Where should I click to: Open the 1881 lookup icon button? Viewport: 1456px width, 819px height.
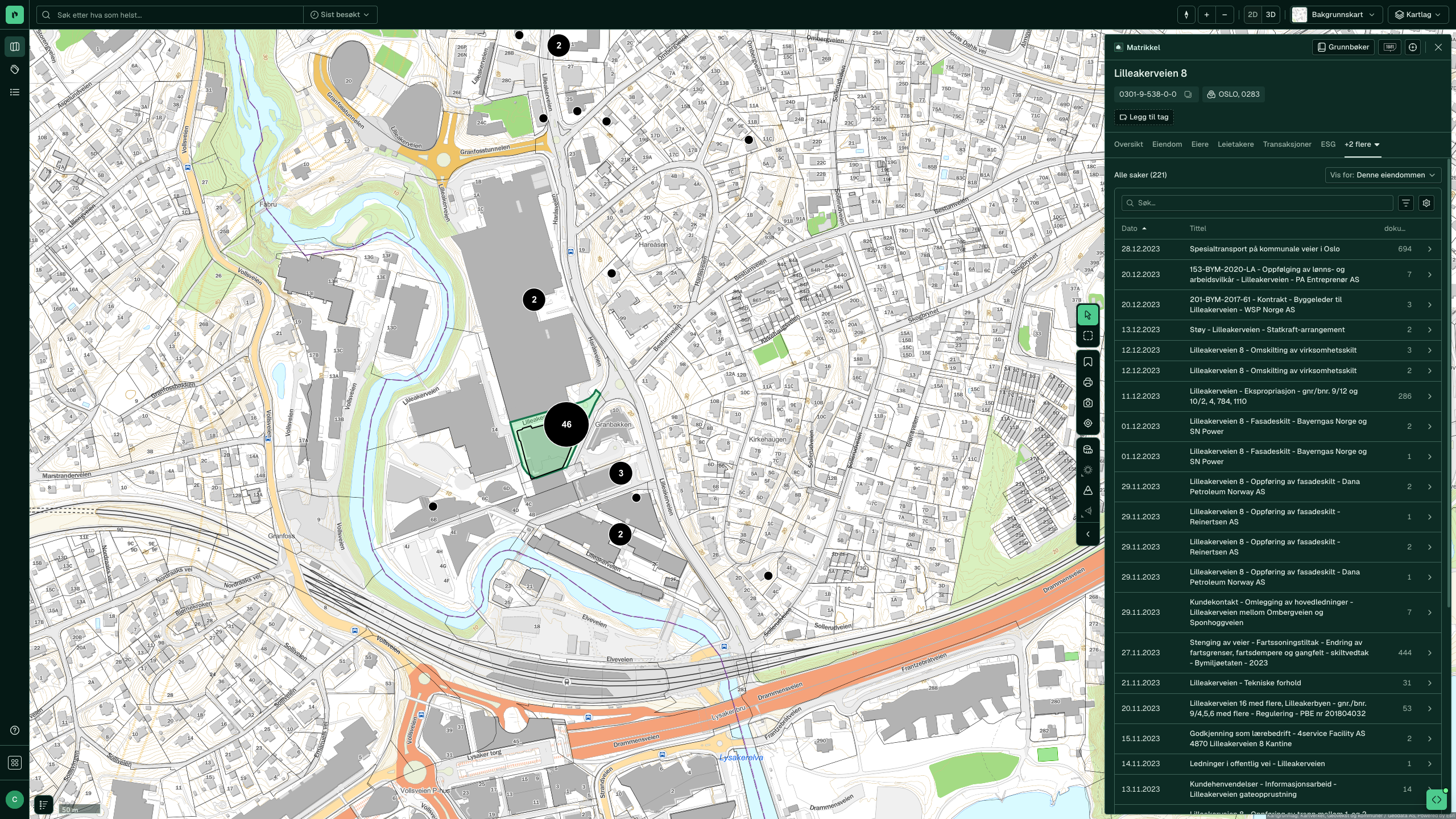coord(1390,47)
